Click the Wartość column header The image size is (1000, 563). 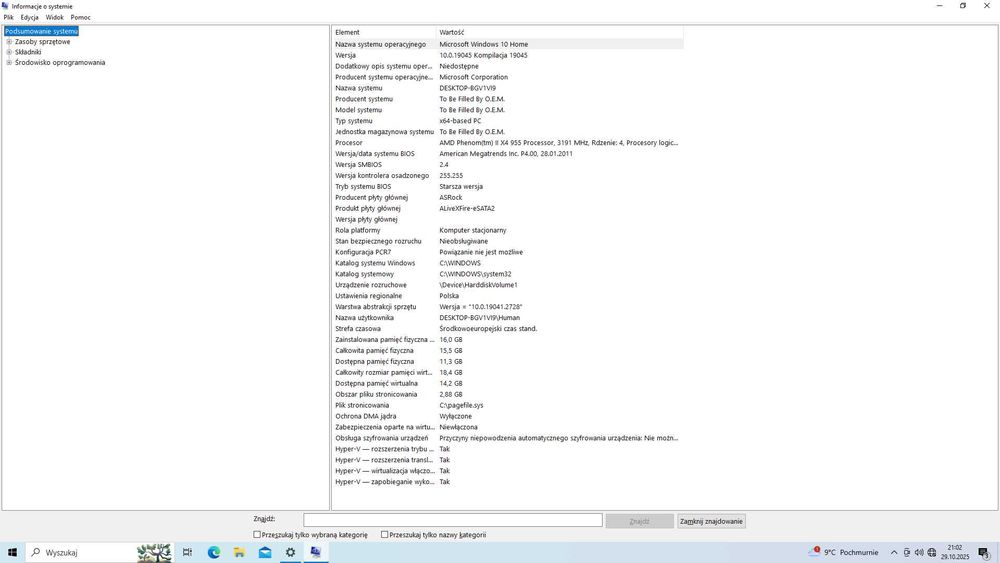pyautogui.click(x=560, y=32)
